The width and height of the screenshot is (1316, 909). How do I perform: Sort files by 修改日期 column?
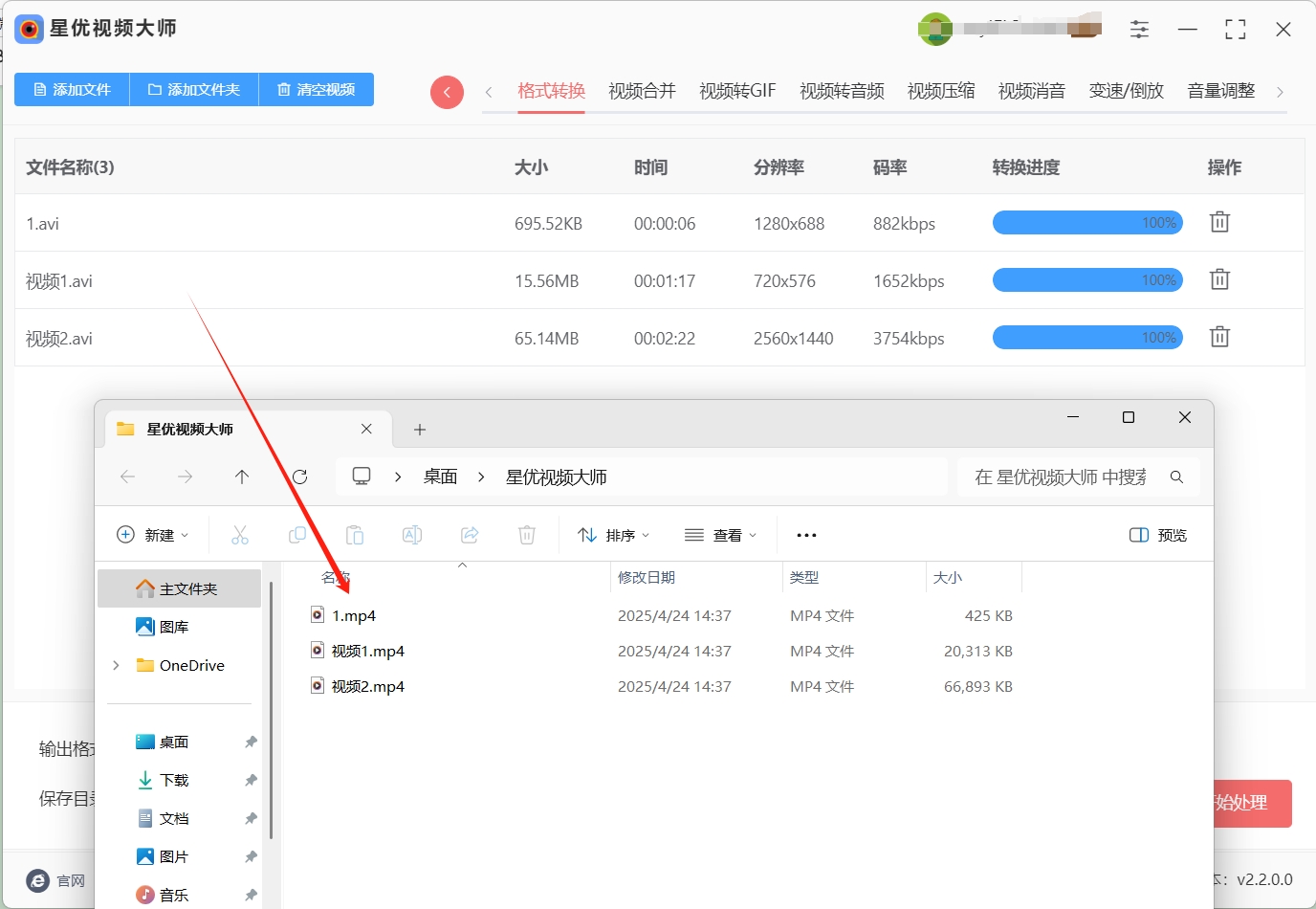point(695,577)
